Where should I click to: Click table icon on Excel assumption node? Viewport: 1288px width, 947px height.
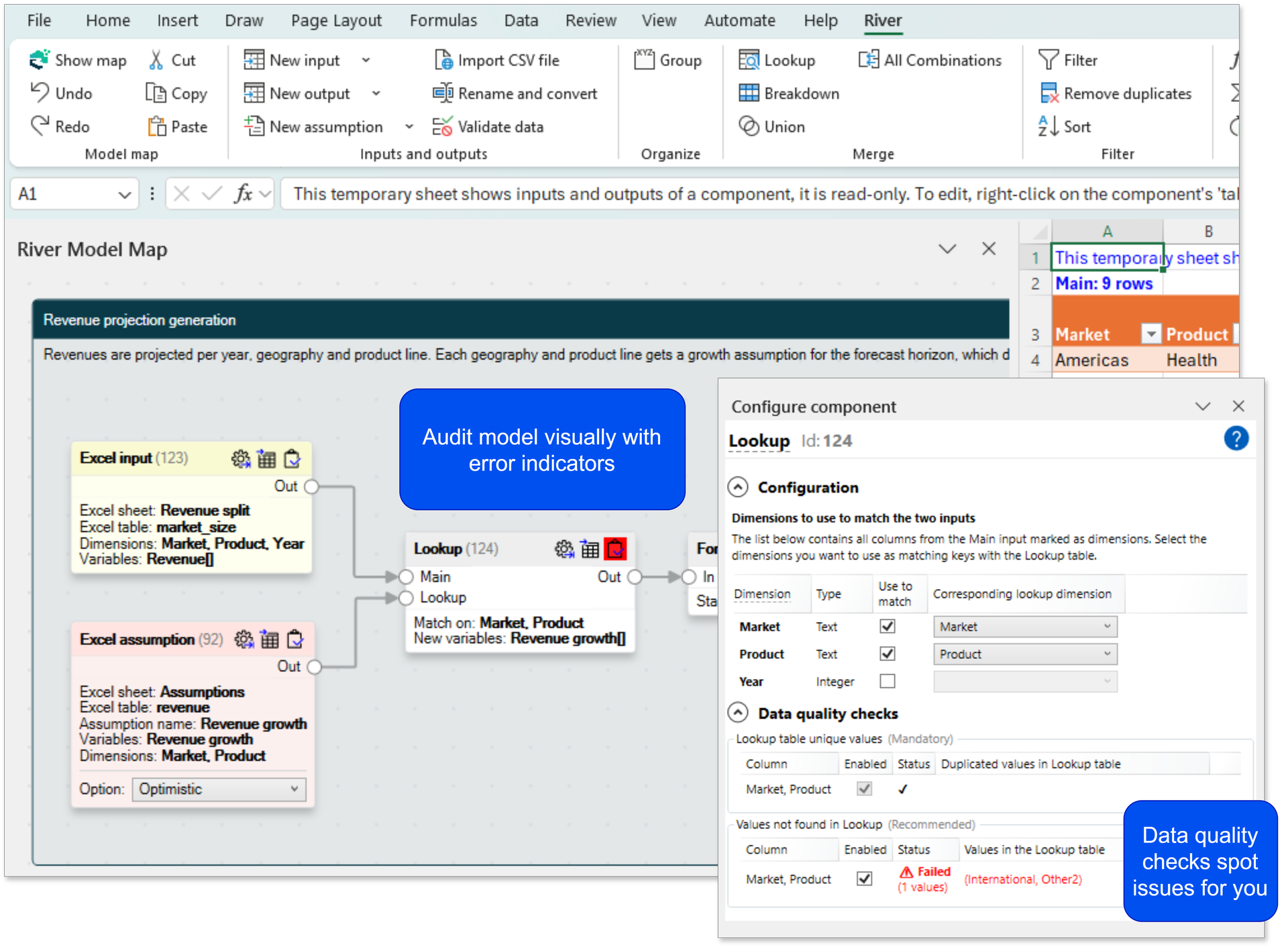pos(270,640)
